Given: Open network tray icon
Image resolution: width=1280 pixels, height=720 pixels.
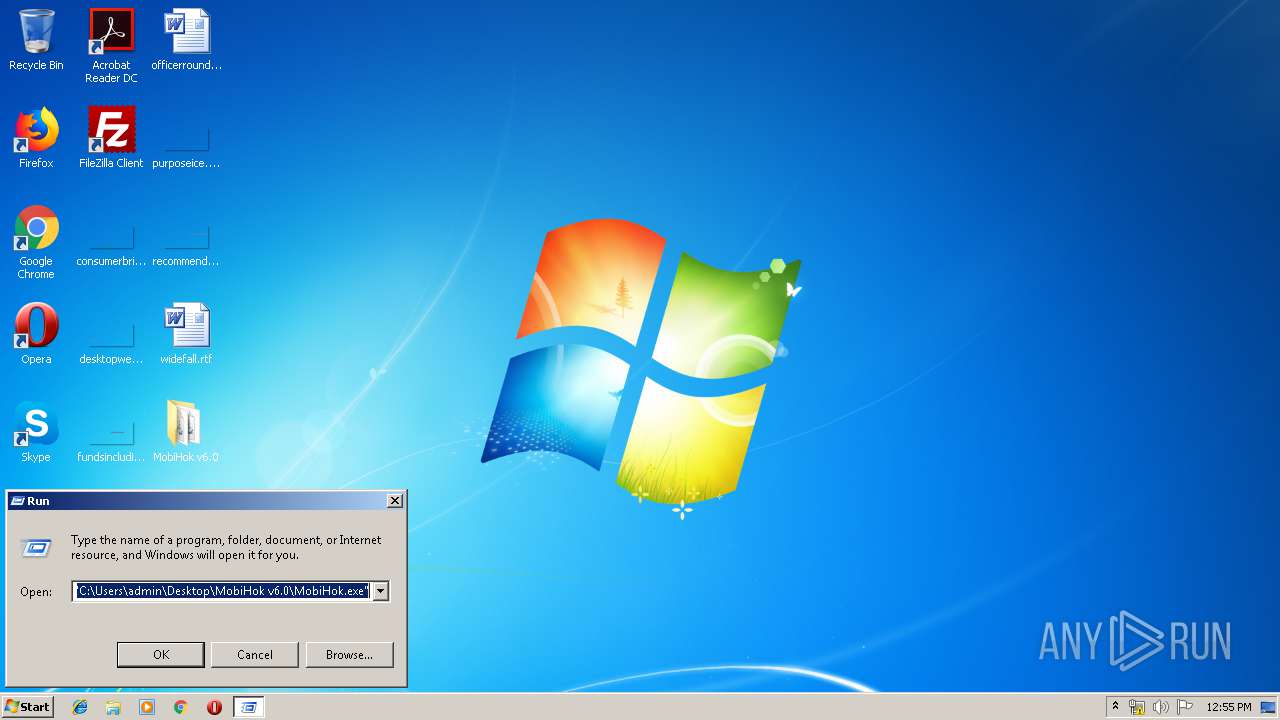Looking at the screenshot, I should point(1137,707).
